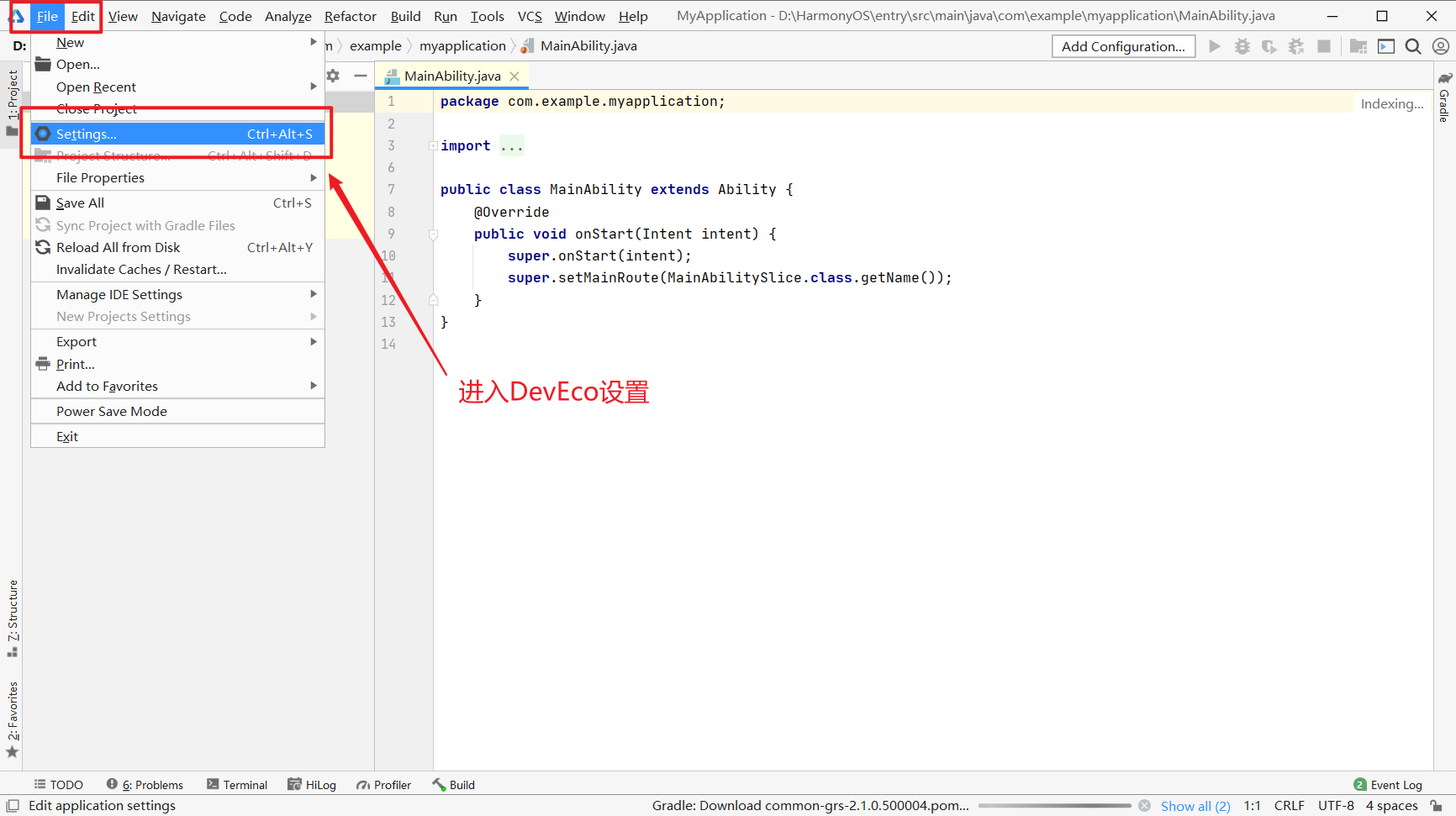Image resolution: width=1456 pixels, height=816 pixels.
Task: Cancel the Gradle download progress task
Action: tap(1144, 805)
